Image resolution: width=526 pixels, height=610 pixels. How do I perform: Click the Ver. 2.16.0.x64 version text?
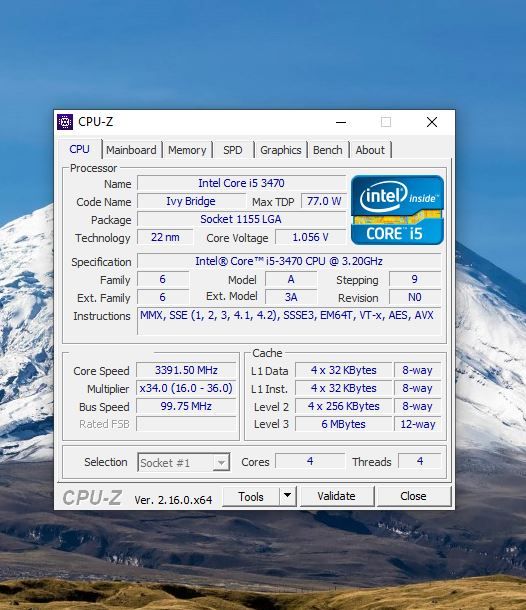click(x=173, y=500)
